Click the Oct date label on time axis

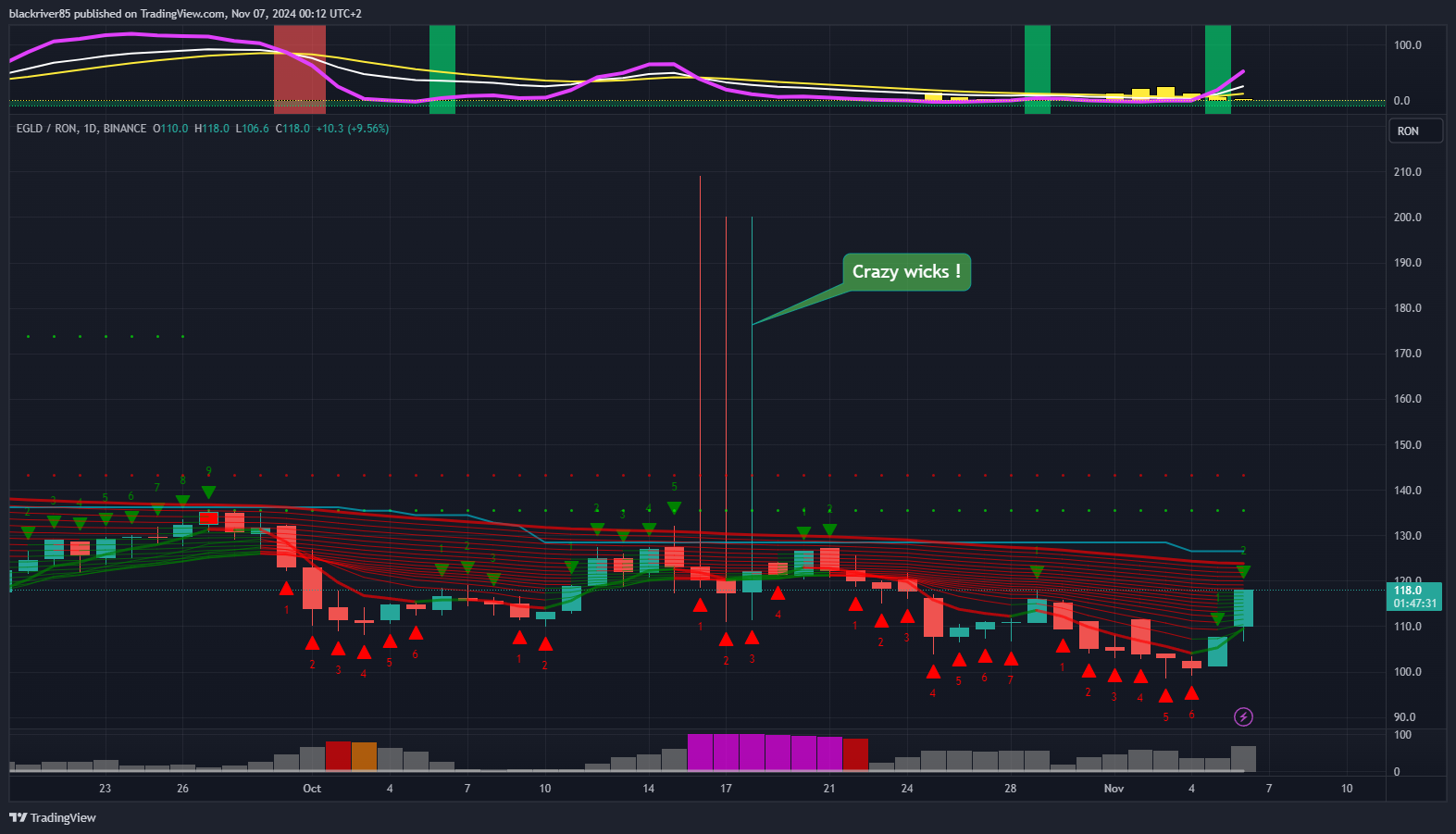(312, 789)
